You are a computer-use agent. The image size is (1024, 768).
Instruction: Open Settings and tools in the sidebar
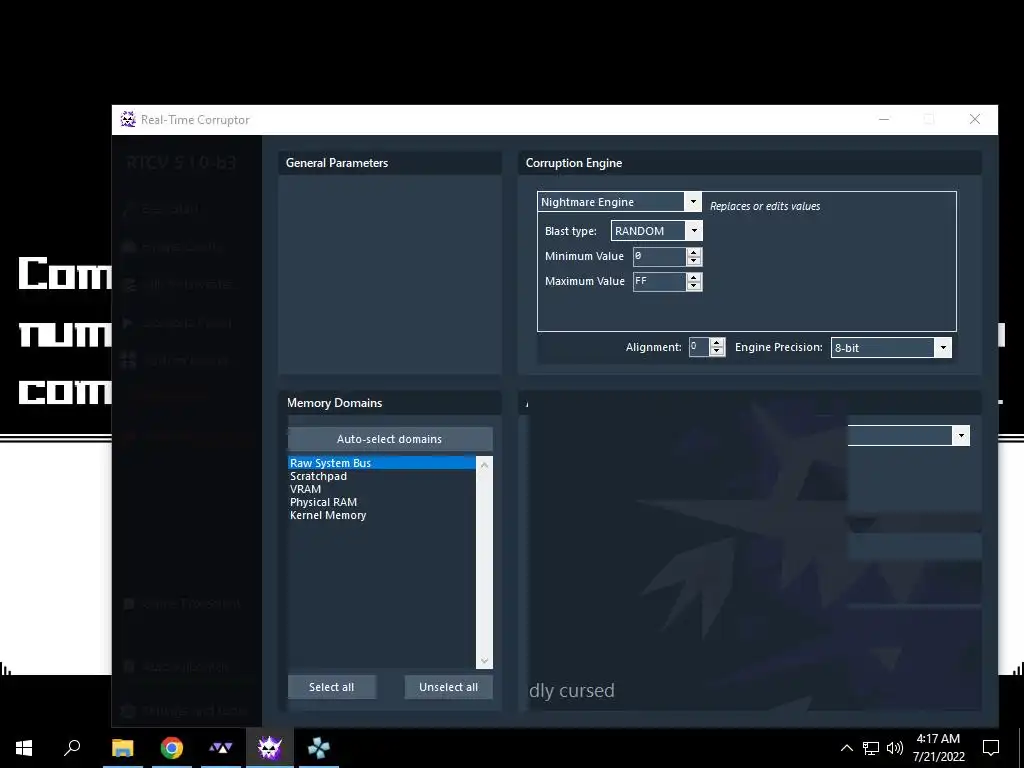coord(185,711)
